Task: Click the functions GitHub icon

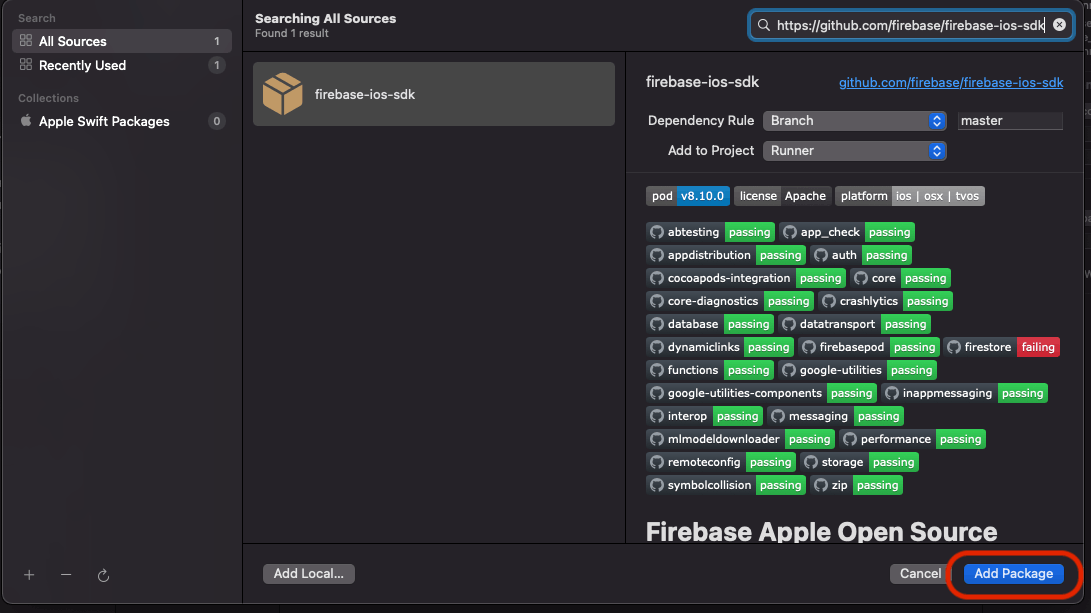Action: 657,369
